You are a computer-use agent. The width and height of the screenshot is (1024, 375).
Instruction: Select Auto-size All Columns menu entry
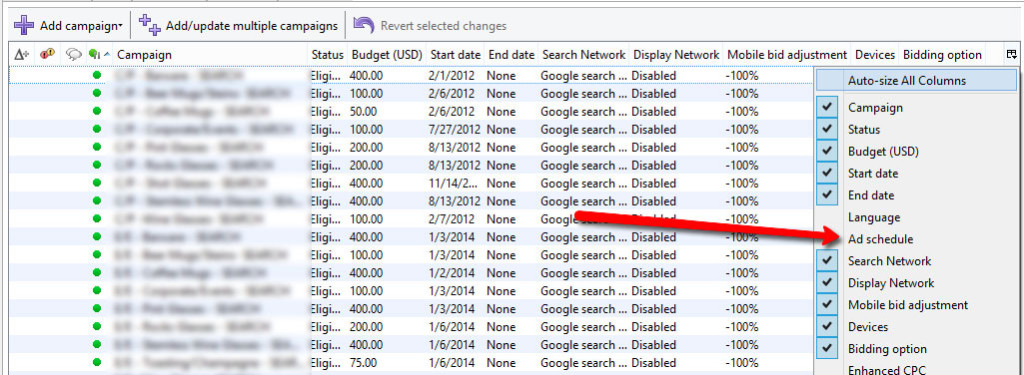(916, 81)
